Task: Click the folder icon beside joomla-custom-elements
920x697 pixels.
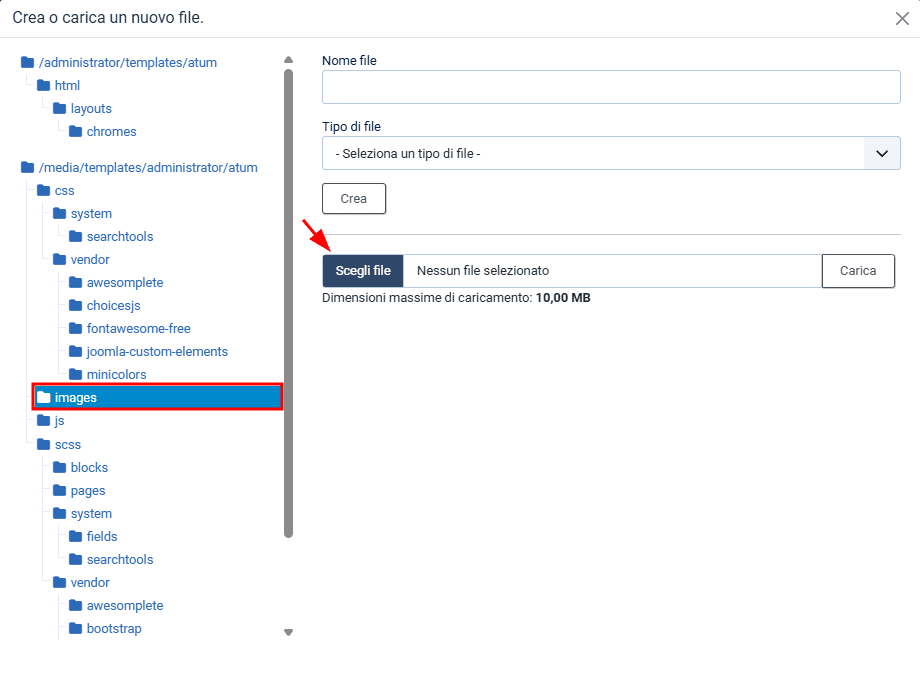Action: click(x=76, y=352)
